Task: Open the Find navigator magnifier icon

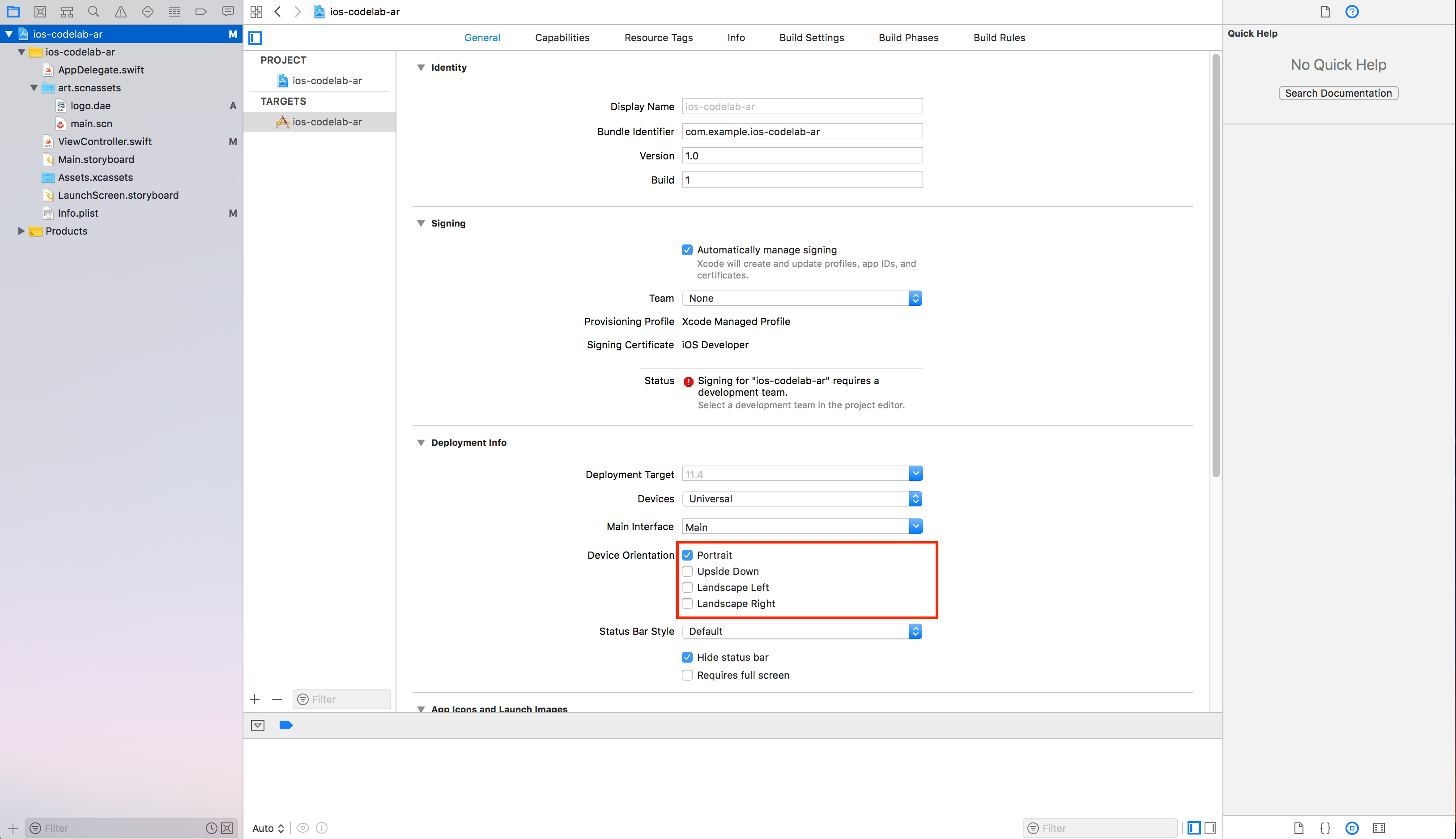Action: [93, 12]
